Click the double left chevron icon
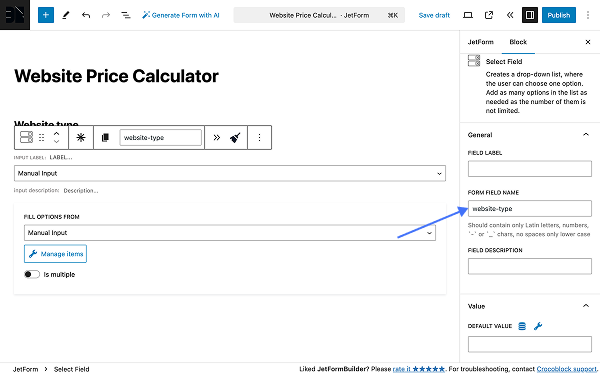This screenshot has width=600, height=375. click(510, 15)
